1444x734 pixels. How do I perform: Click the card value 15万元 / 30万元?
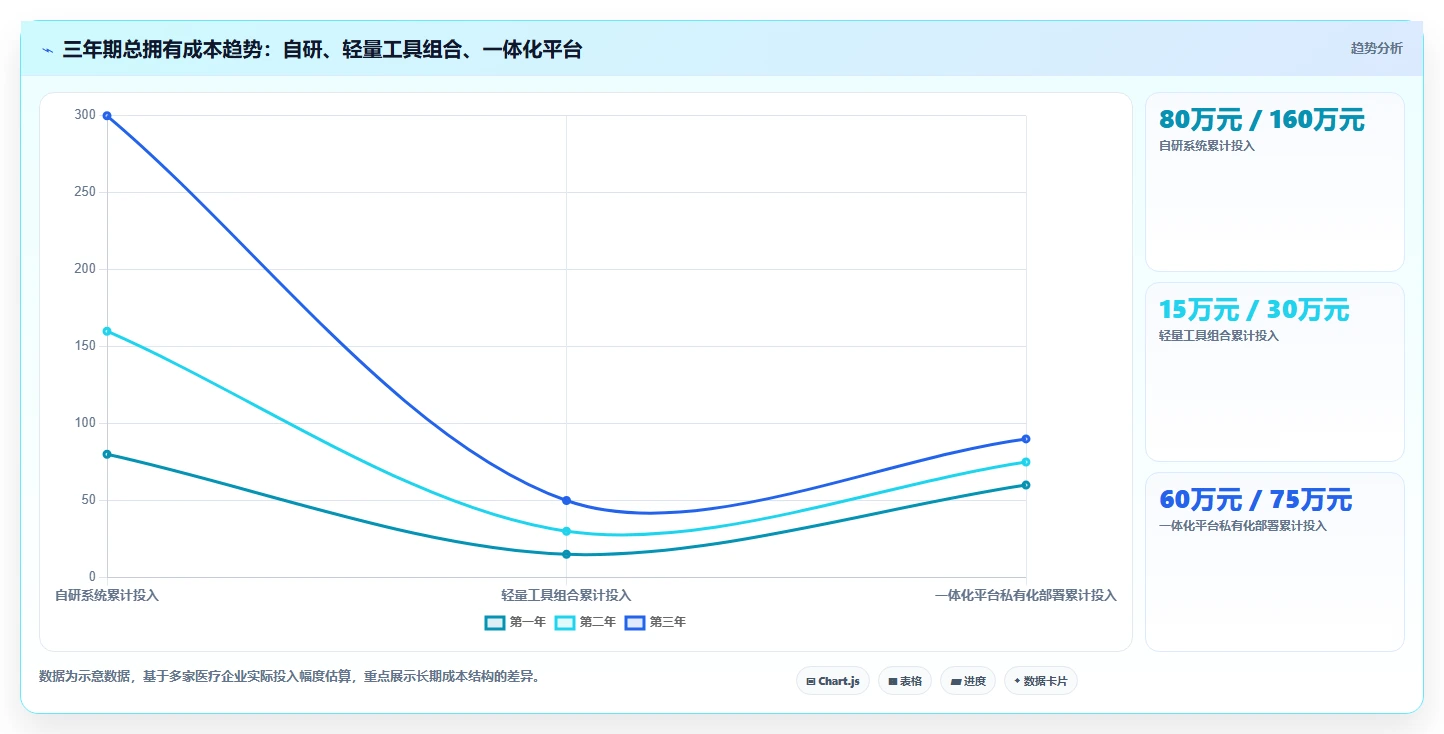tap(1254, 310)
